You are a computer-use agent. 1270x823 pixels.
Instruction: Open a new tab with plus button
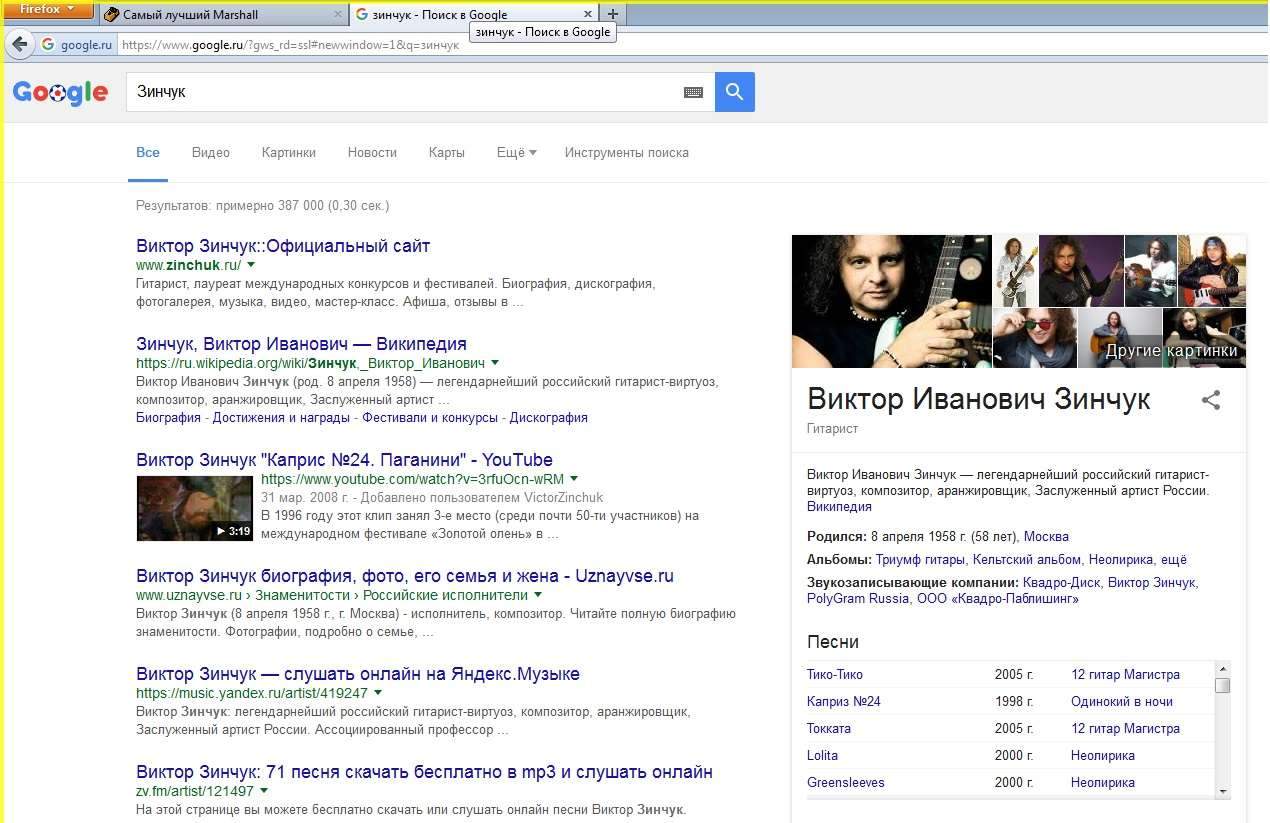(x=613, y=14)
